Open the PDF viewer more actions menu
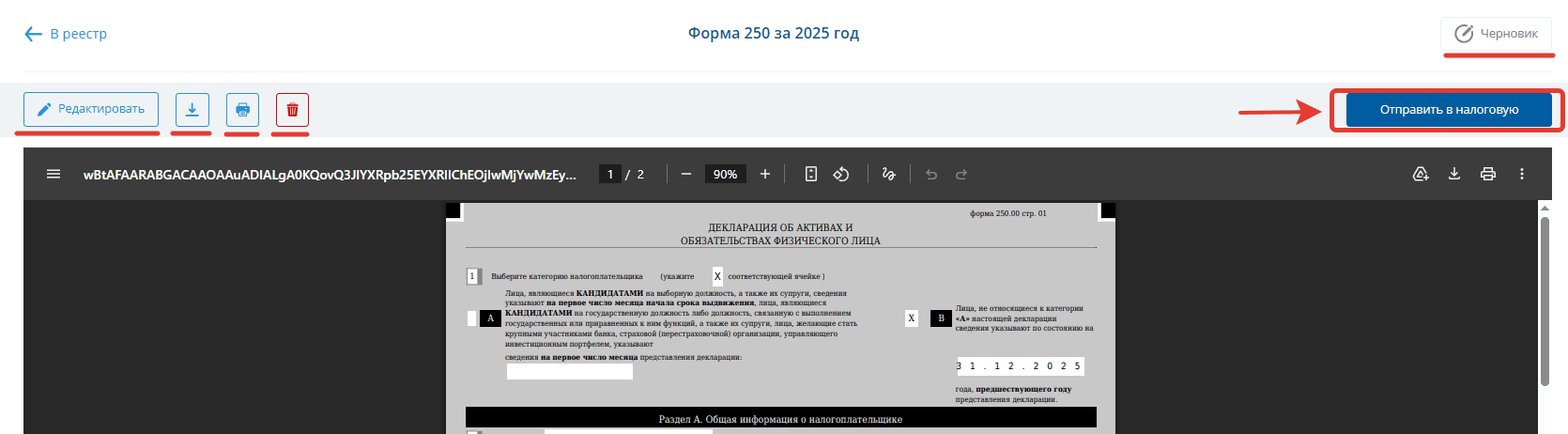This screenshot has height=434, width=1568. coord(1522,174)
